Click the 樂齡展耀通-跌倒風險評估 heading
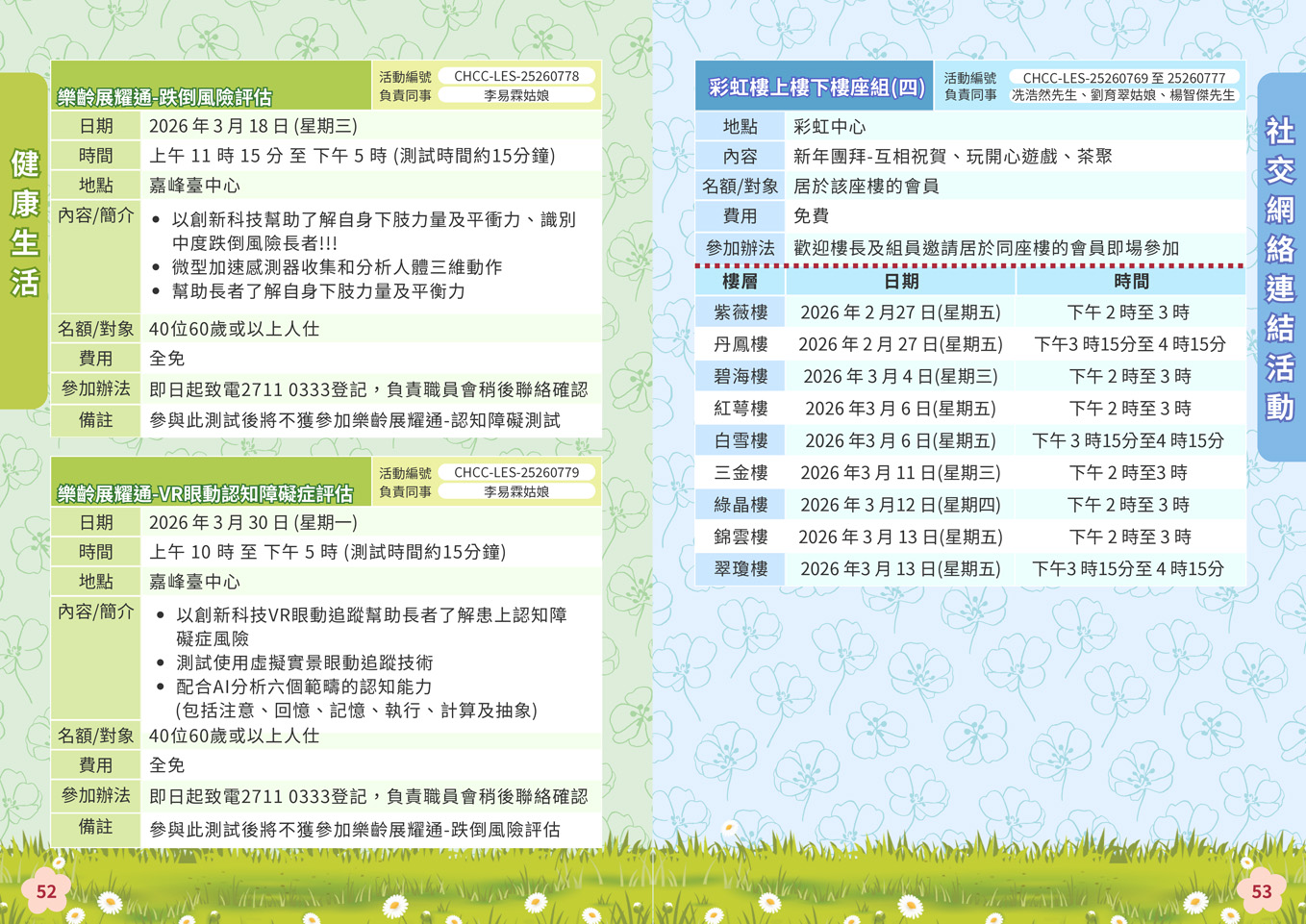Image resolution: width=1306 pixels, height=924 pixels. coord(164,97)
